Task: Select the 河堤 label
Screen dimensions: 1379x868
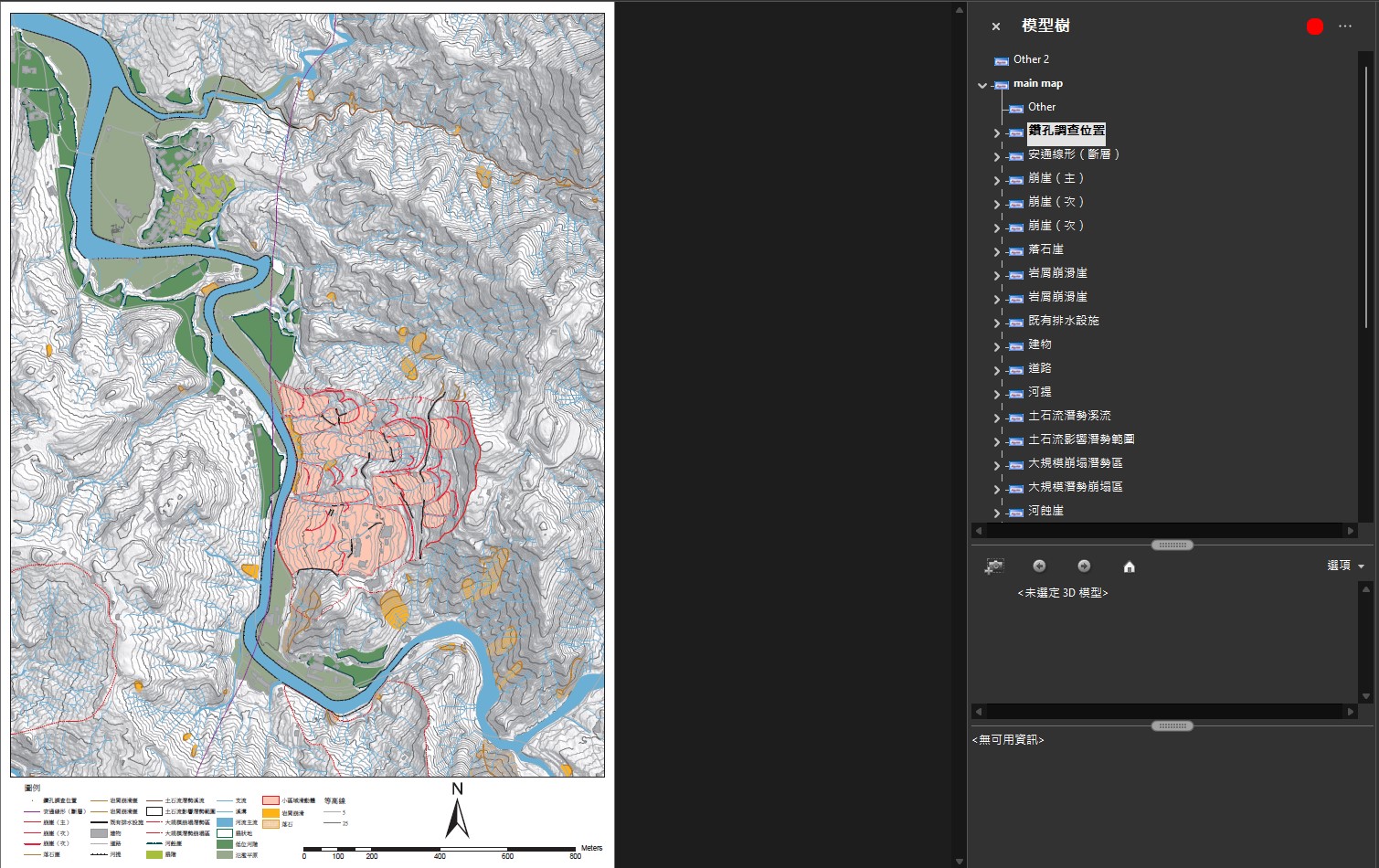Action: click(x=1040, y=392)
